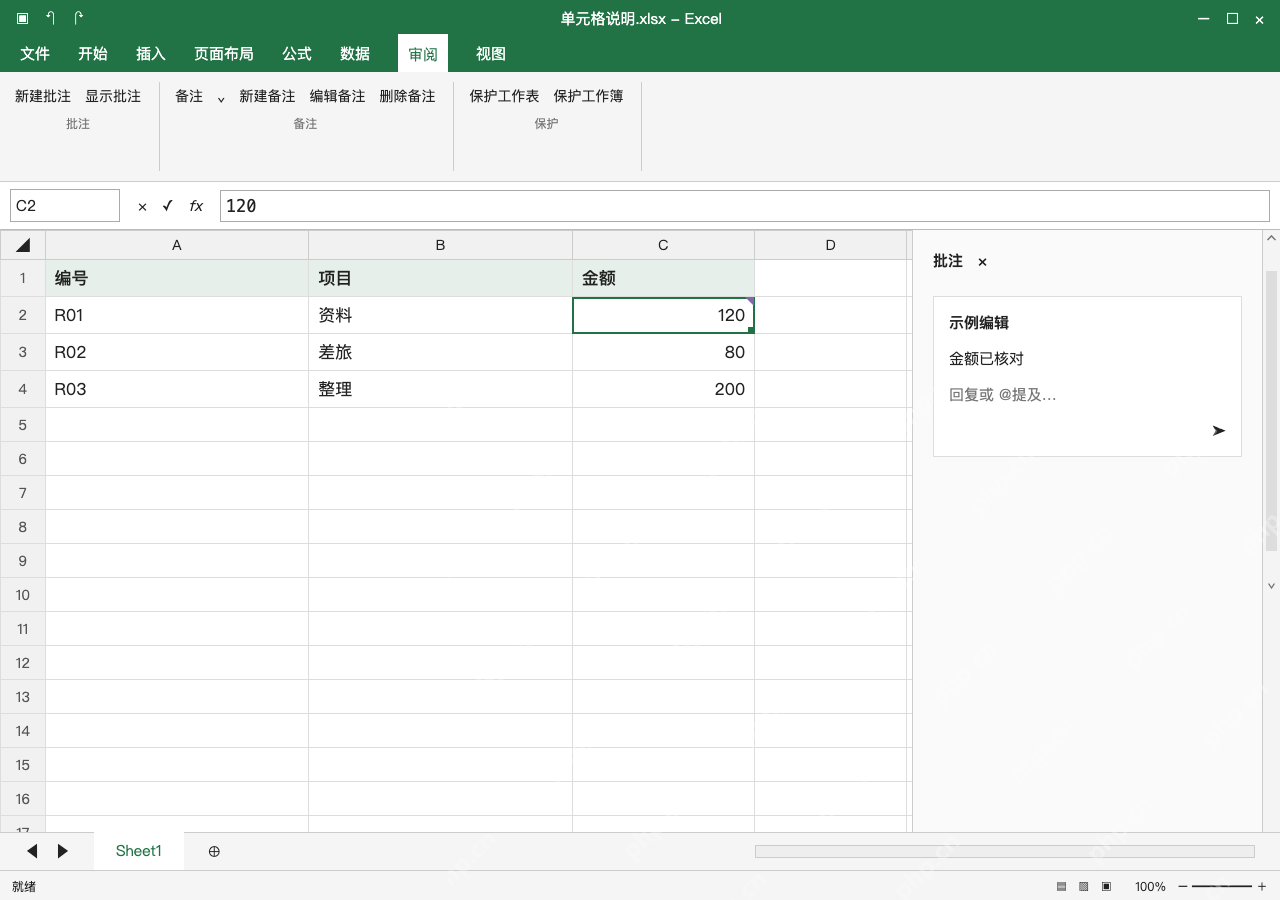Image resolution: width=1280 pixels, height=900 pixels.
Task: Click 编辑备注 in the ribbon
Action: [337, 96]
